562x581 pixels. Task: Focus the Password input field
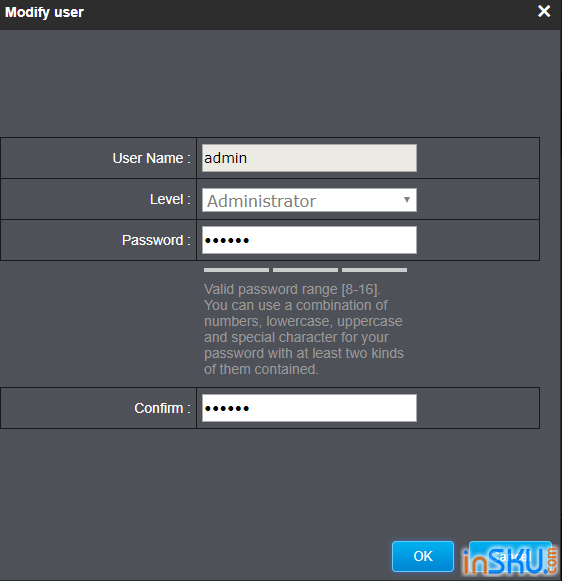click(309, 240)
